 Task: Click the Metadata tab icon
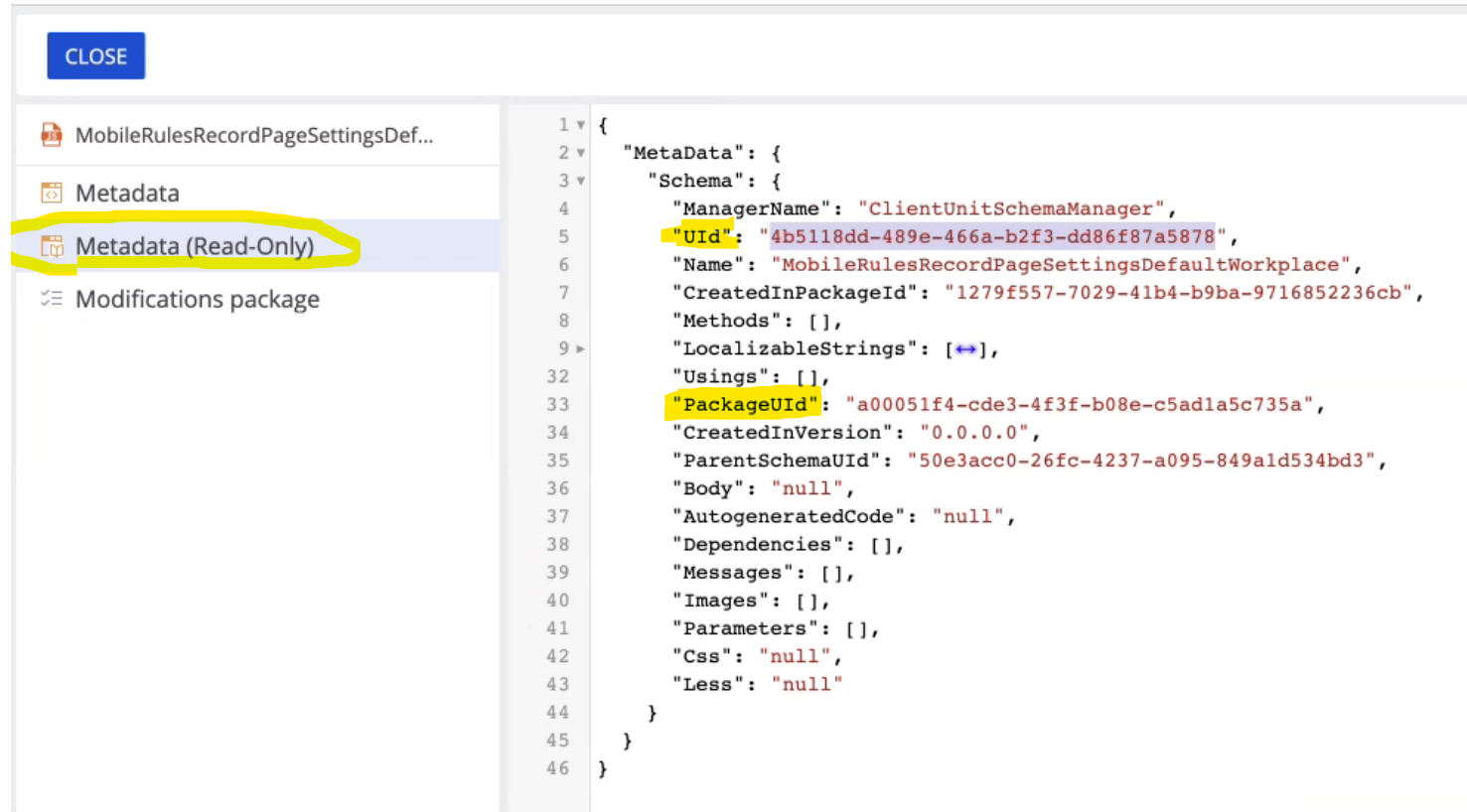click(52, 193)
